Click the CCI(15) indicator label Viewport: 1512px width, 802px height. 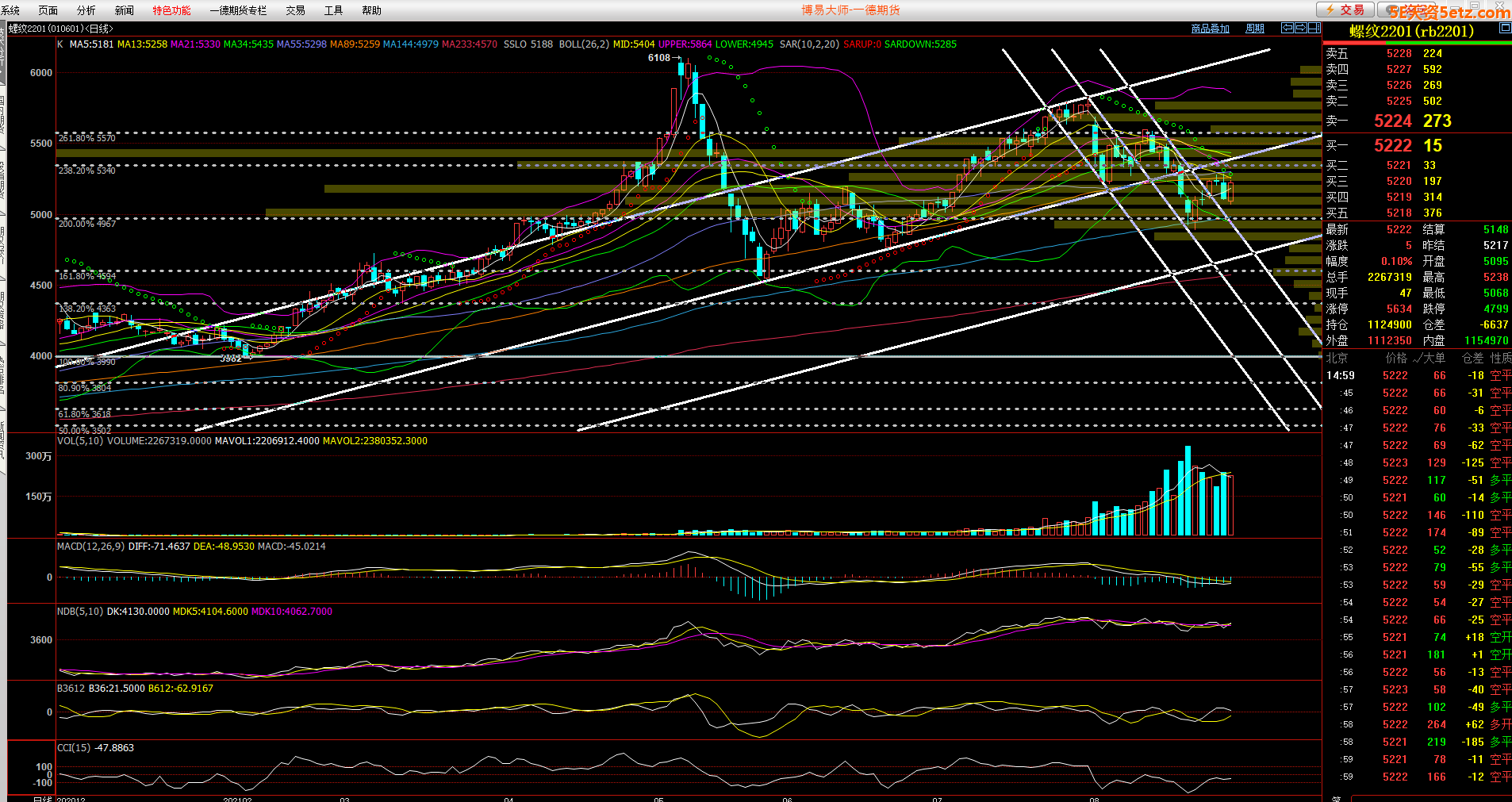click(x=72, y=748)
